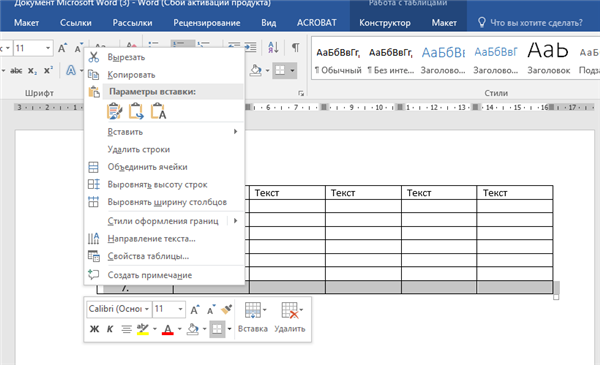Image resolution: width=600 pixels, height=365 pixels.
Task: Open highlight color dropdown arrow
Action: [155, 329]
